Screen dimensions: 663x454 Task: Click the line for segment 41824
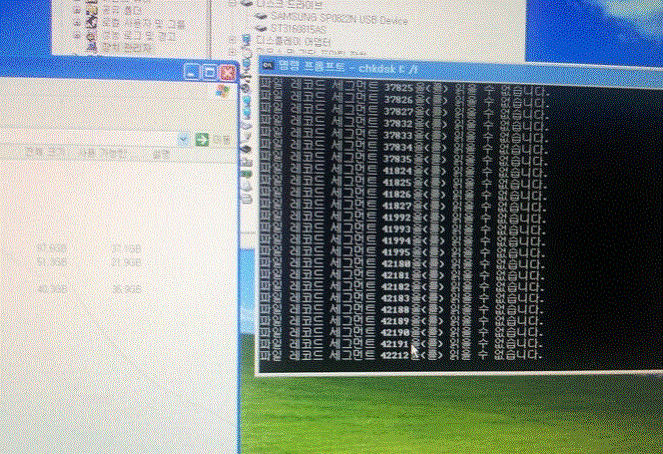click(402, 171)
